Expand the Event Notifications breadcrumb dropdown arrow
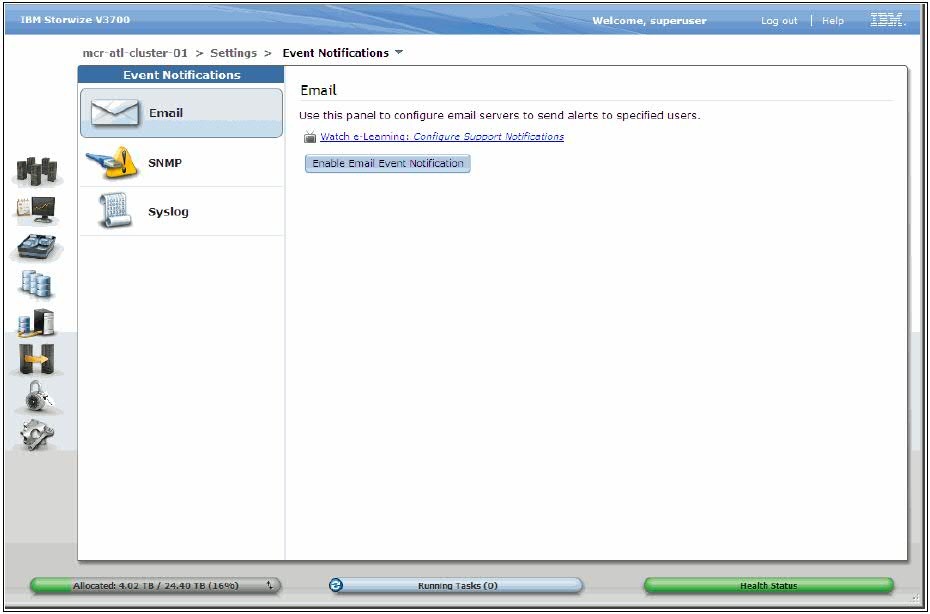This screenshot has height=614, width=930. click(x=399, y=52)
